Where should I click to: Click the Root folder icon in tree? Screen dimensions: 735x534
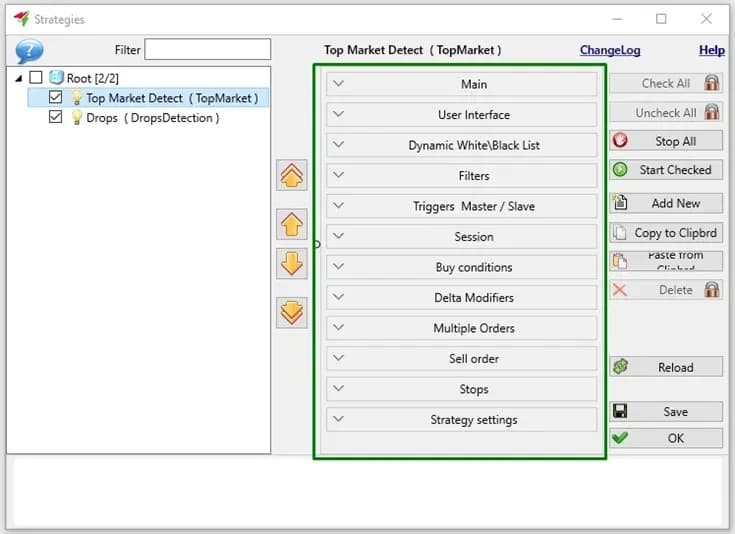(x=56, y=77)
